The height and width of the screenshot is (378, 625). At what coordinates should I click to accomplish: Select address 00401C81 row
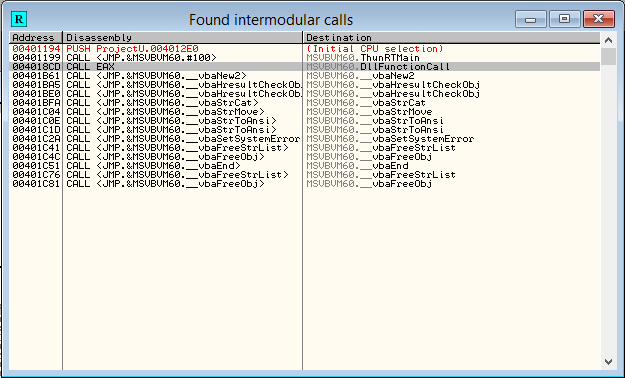(36, 183)
